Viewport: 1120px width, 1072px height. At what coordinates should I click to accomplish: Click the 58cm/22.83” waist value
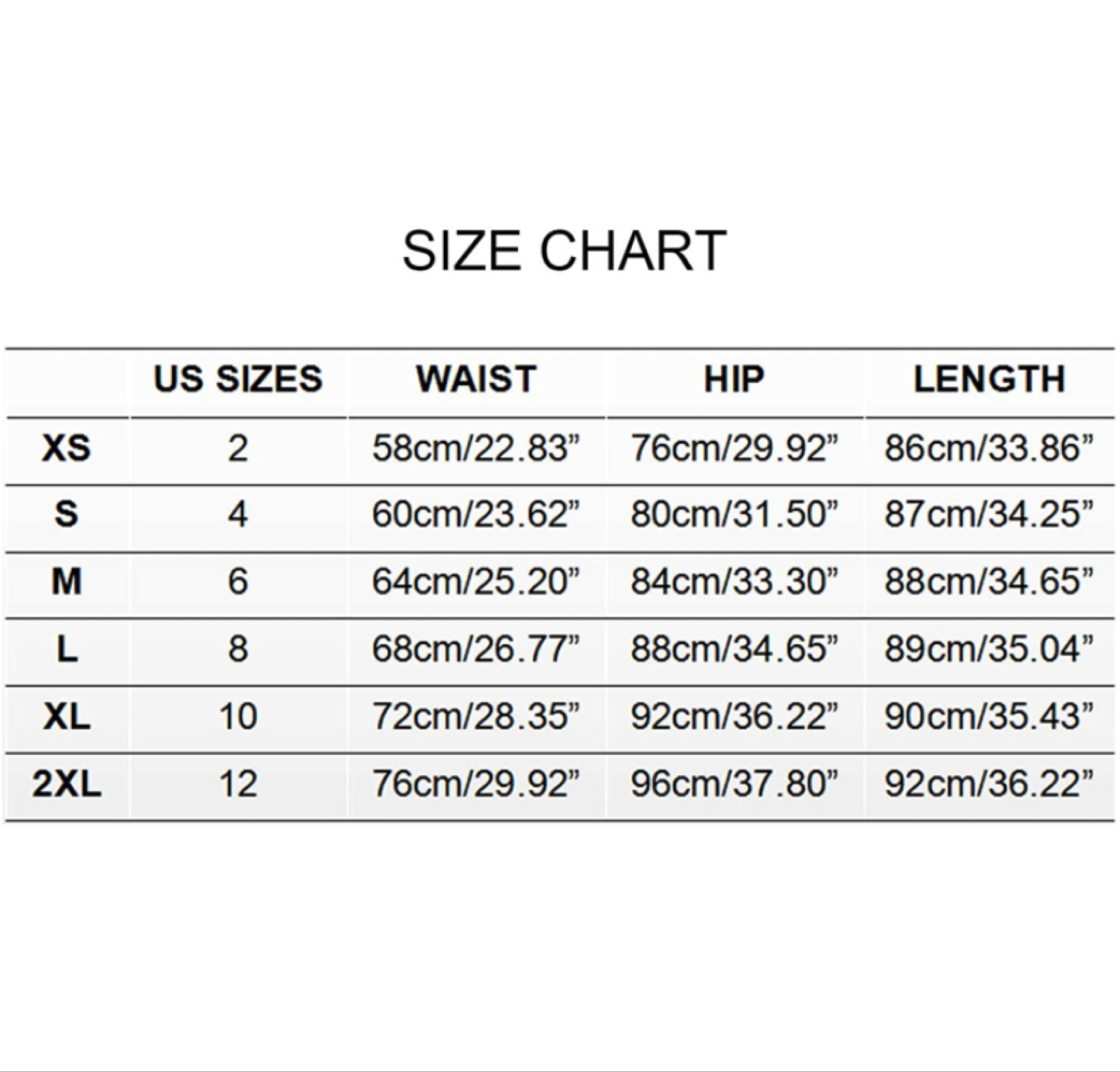(x=476, y=448)
